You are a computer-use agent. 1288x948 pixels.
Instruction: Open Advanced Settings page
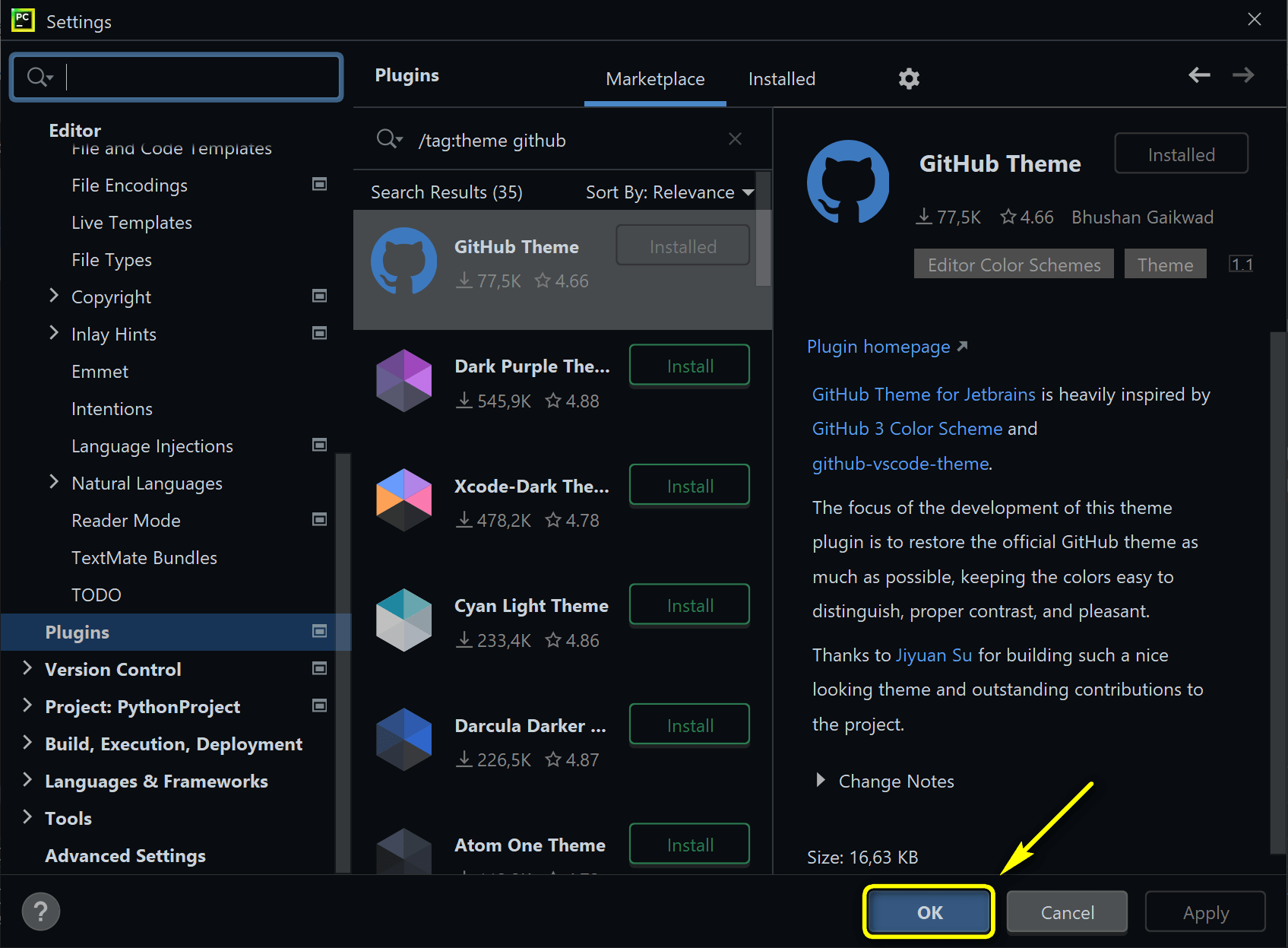pos(125,856)
